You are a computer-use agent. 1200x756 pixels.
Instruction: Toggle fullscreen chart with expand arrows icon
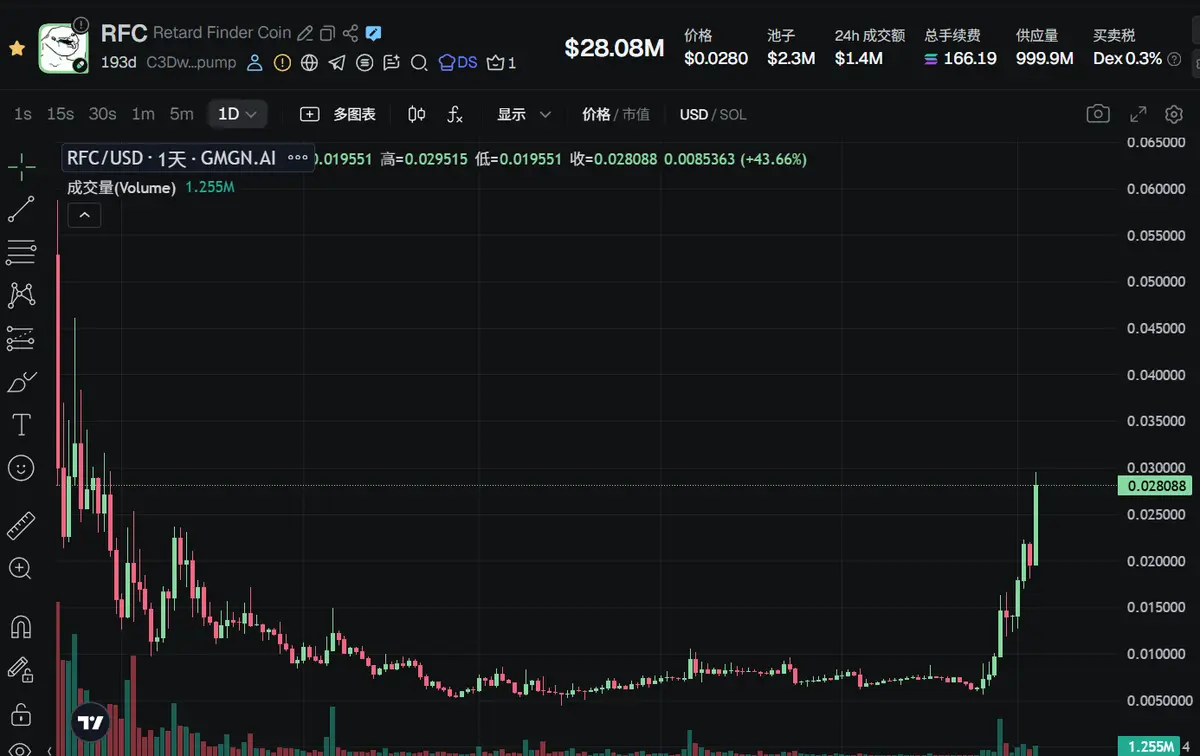pyautogui.click(x=1138, y=114)
